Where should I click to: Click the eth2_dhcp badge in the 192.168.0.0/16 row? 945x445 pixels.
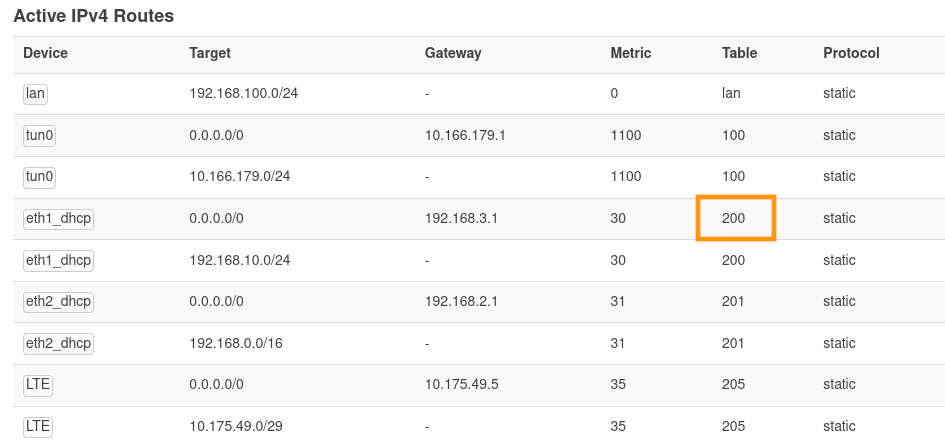58,343
